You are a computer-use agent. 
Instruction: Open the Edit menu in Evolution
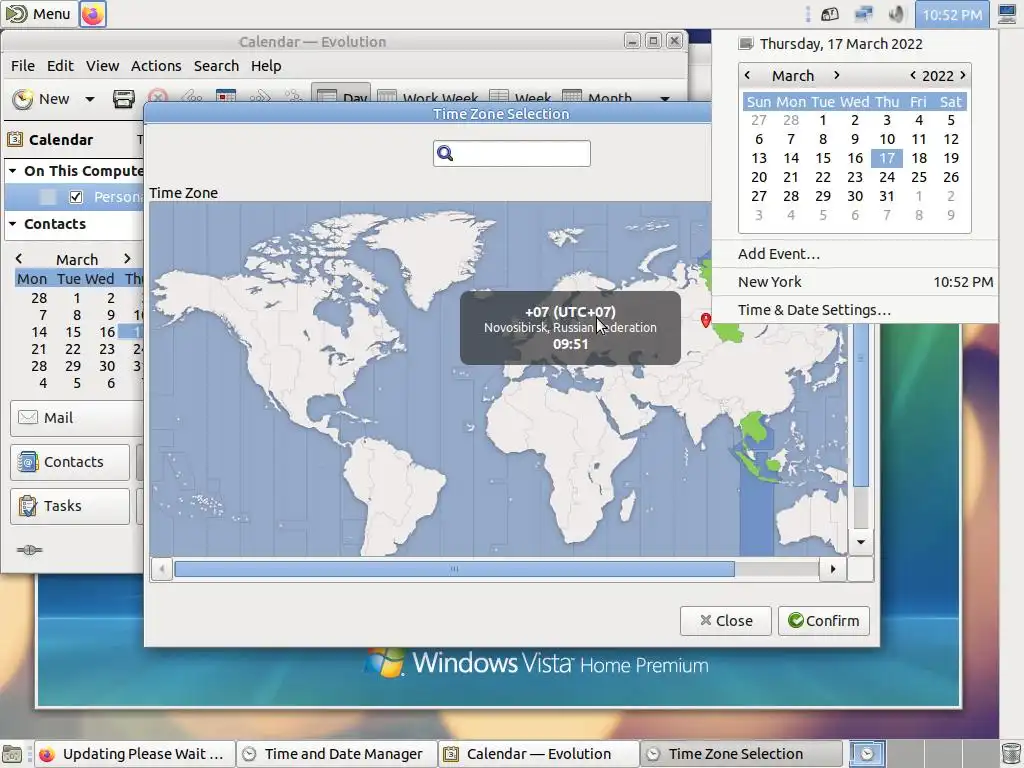[x=60, y=66]
